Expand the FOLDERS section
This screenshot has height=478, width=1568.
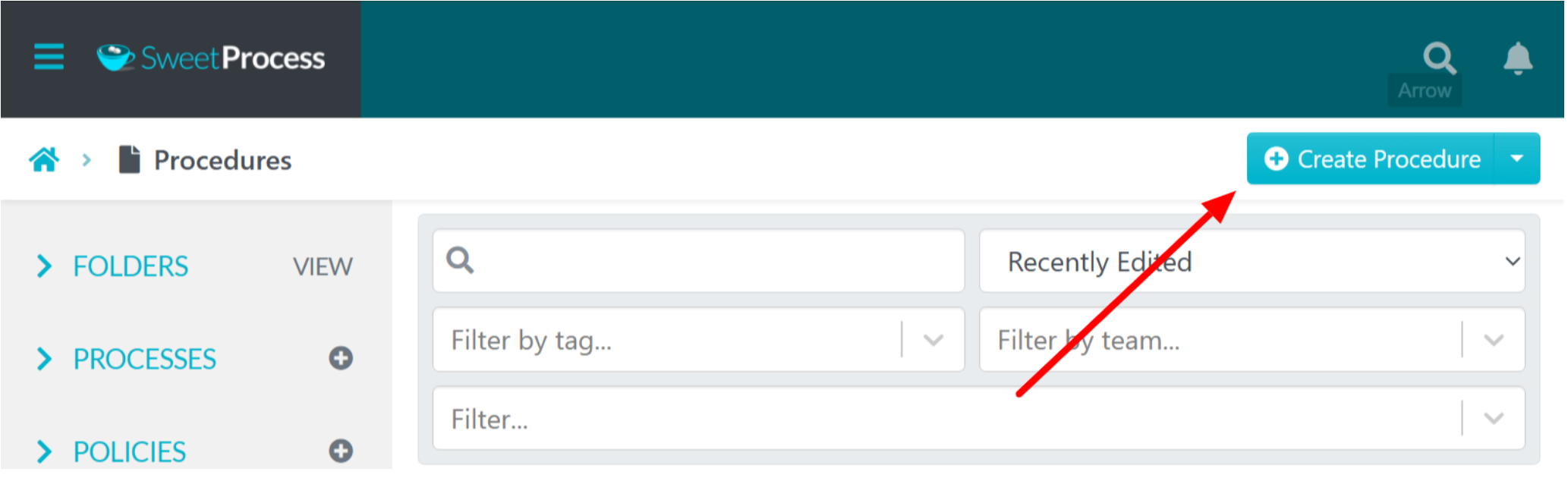click(44, 266)
